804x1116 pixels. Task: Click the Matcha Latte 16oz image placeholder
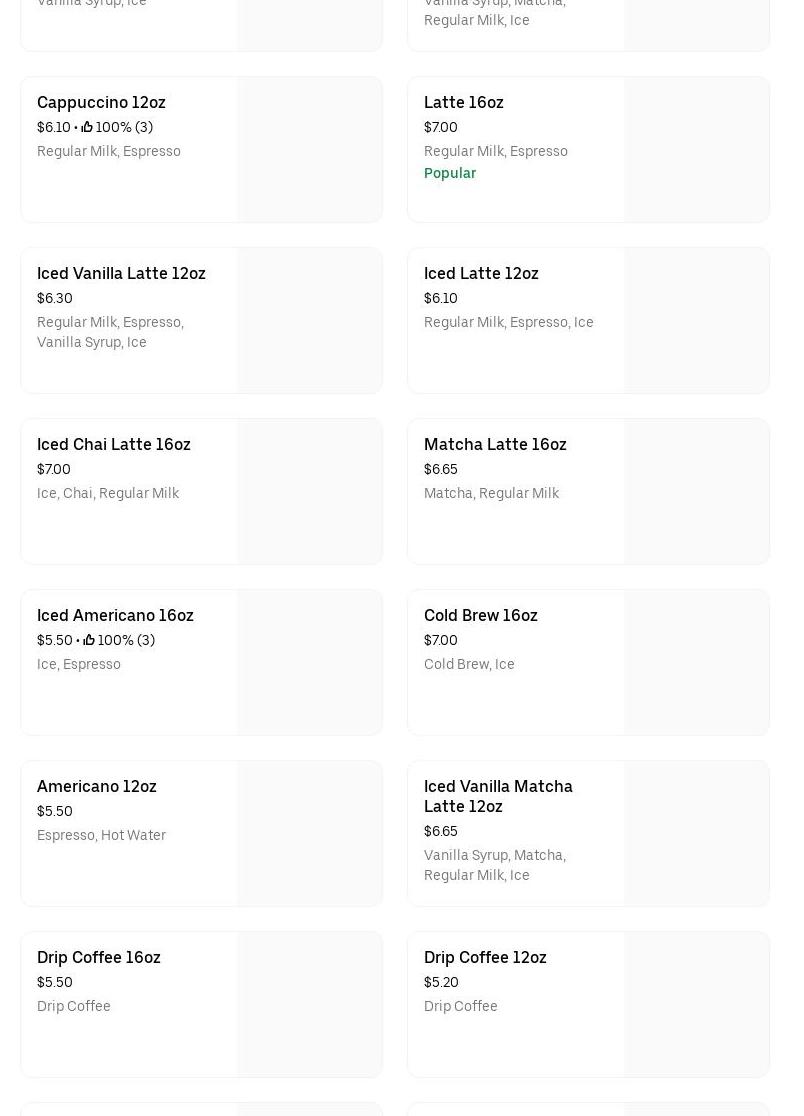pyautogui.click(x=696, y=491)
